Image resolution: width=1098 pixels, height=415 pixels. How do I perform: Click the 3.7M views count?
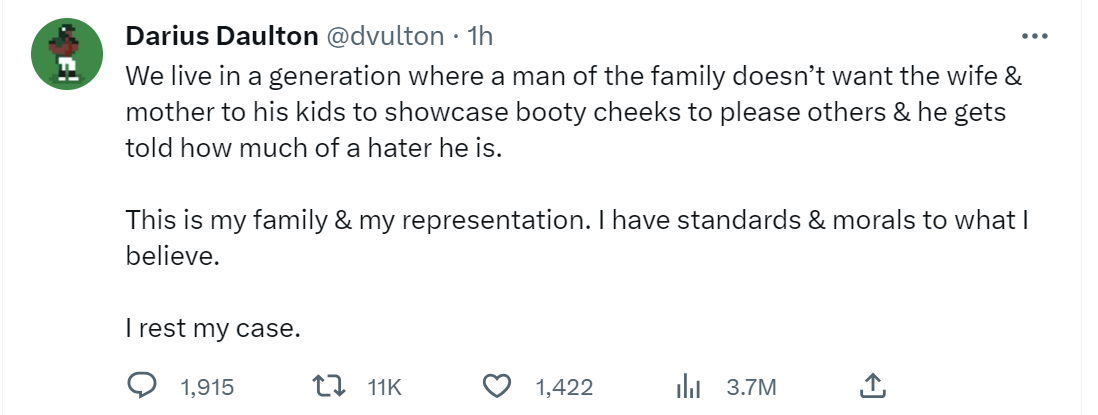pos(752,387)
